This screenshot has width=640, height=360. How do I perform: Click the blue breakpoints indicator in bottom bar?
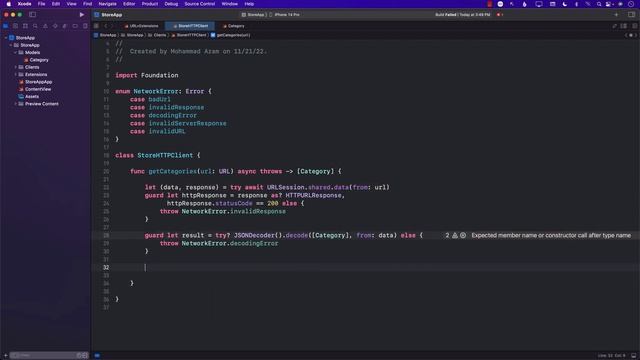click(97, 356)
